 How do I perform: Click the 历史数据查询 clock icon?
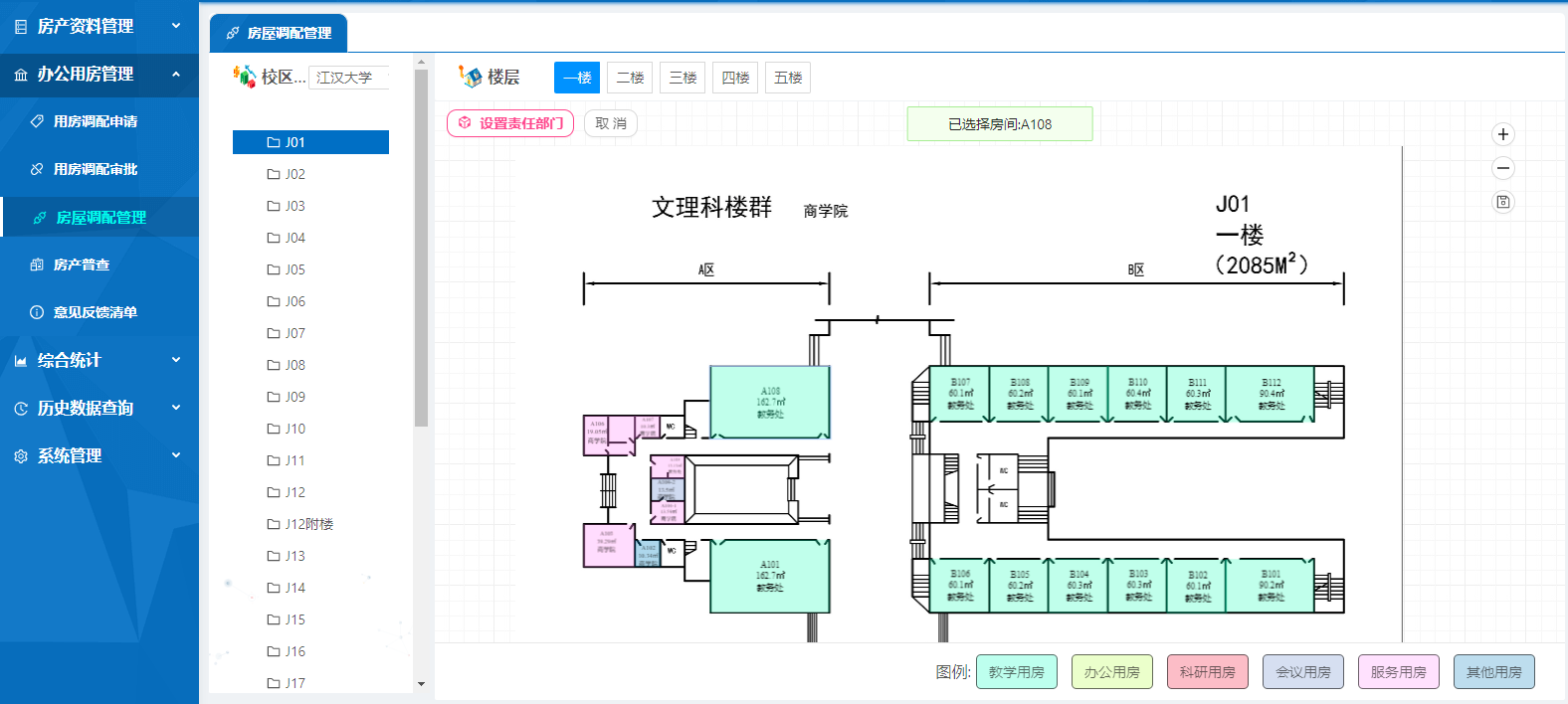click(21, 409)
